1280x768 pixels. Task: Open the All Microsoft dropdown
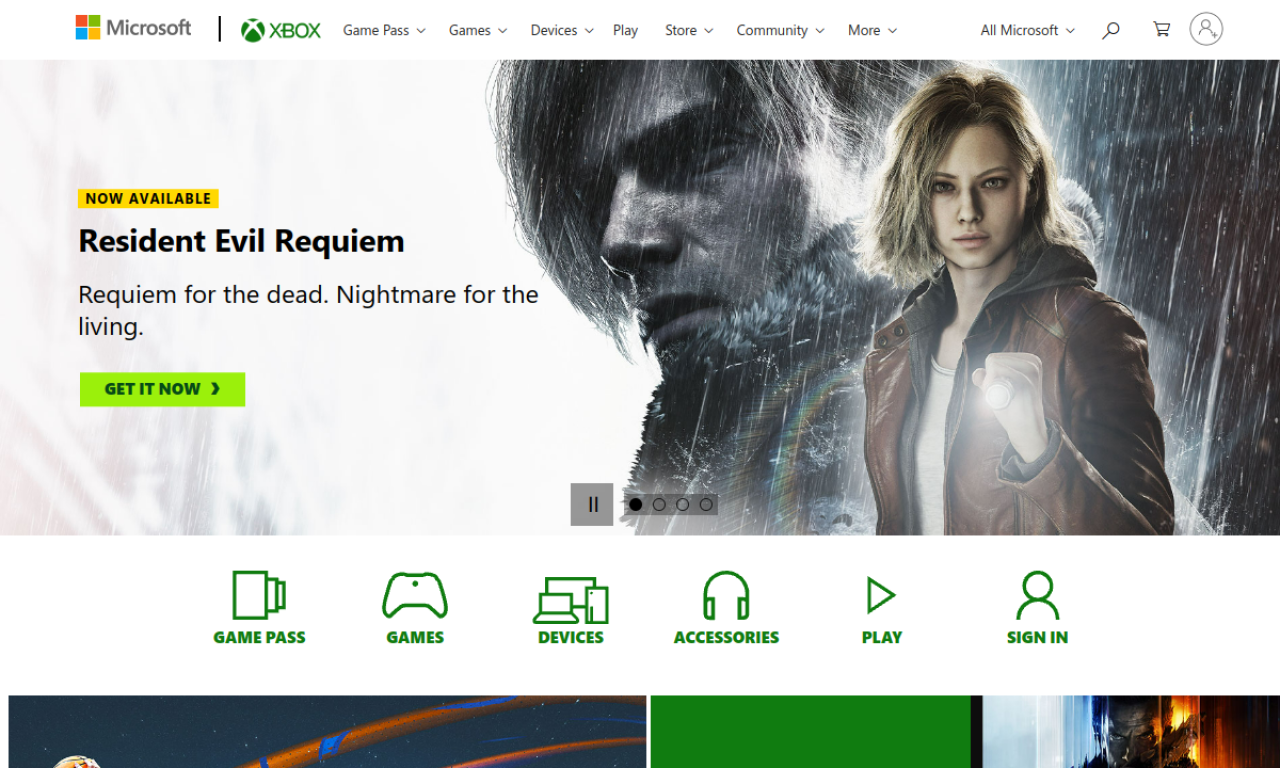pyautogui.click(x=1027, y=30)
